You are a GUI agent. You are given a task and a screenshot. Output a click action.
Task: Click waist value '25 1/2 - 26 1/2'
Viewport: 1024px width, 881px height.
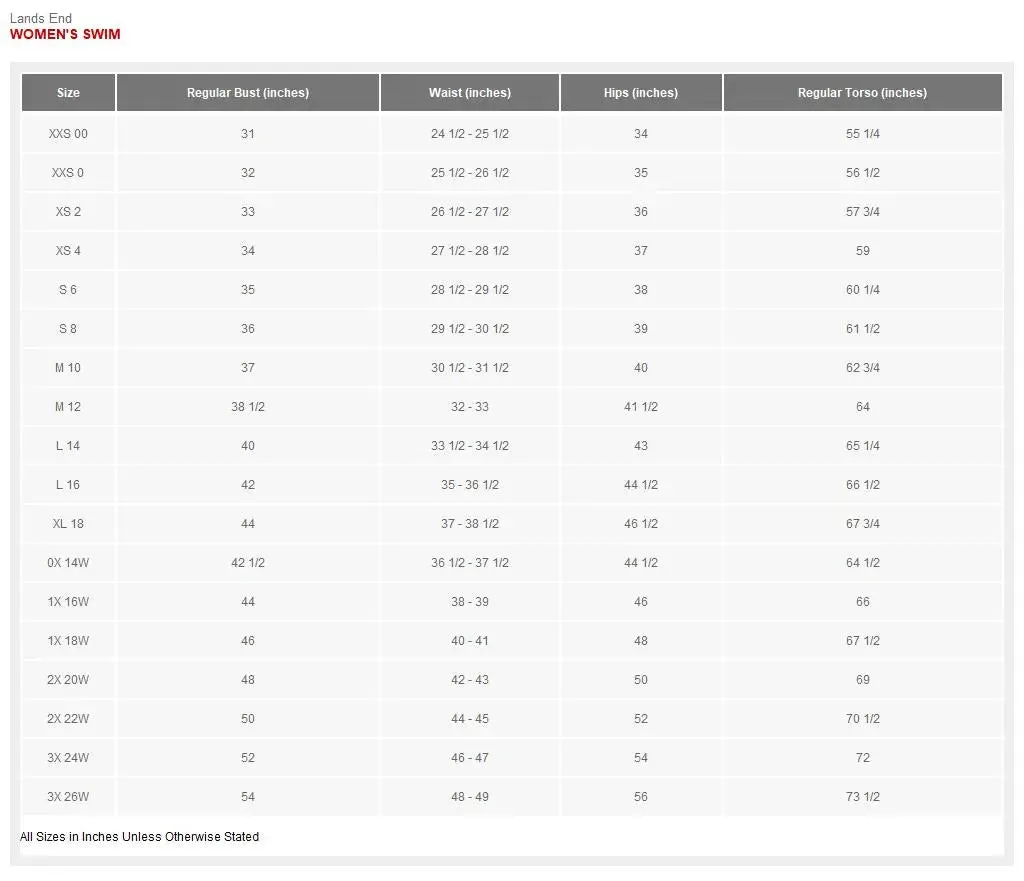click(470, 172)
